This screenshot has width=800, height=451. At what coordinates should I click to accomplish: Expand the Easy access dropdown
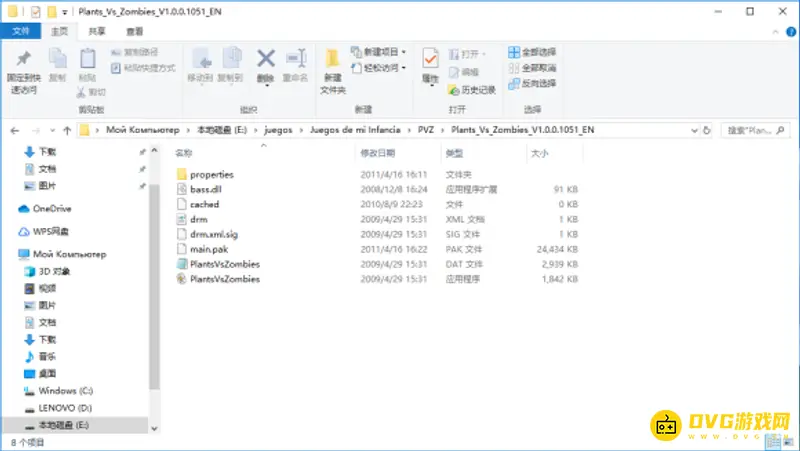pos(404,68)
